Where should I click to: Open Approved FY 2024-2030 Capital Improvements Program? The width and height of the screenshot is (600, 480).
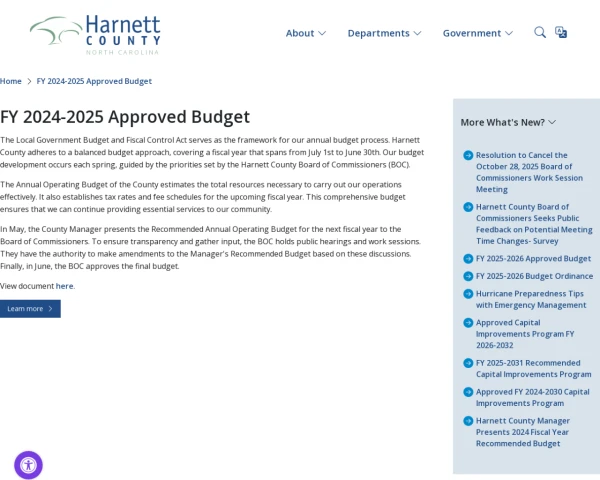tap(533, 397)
